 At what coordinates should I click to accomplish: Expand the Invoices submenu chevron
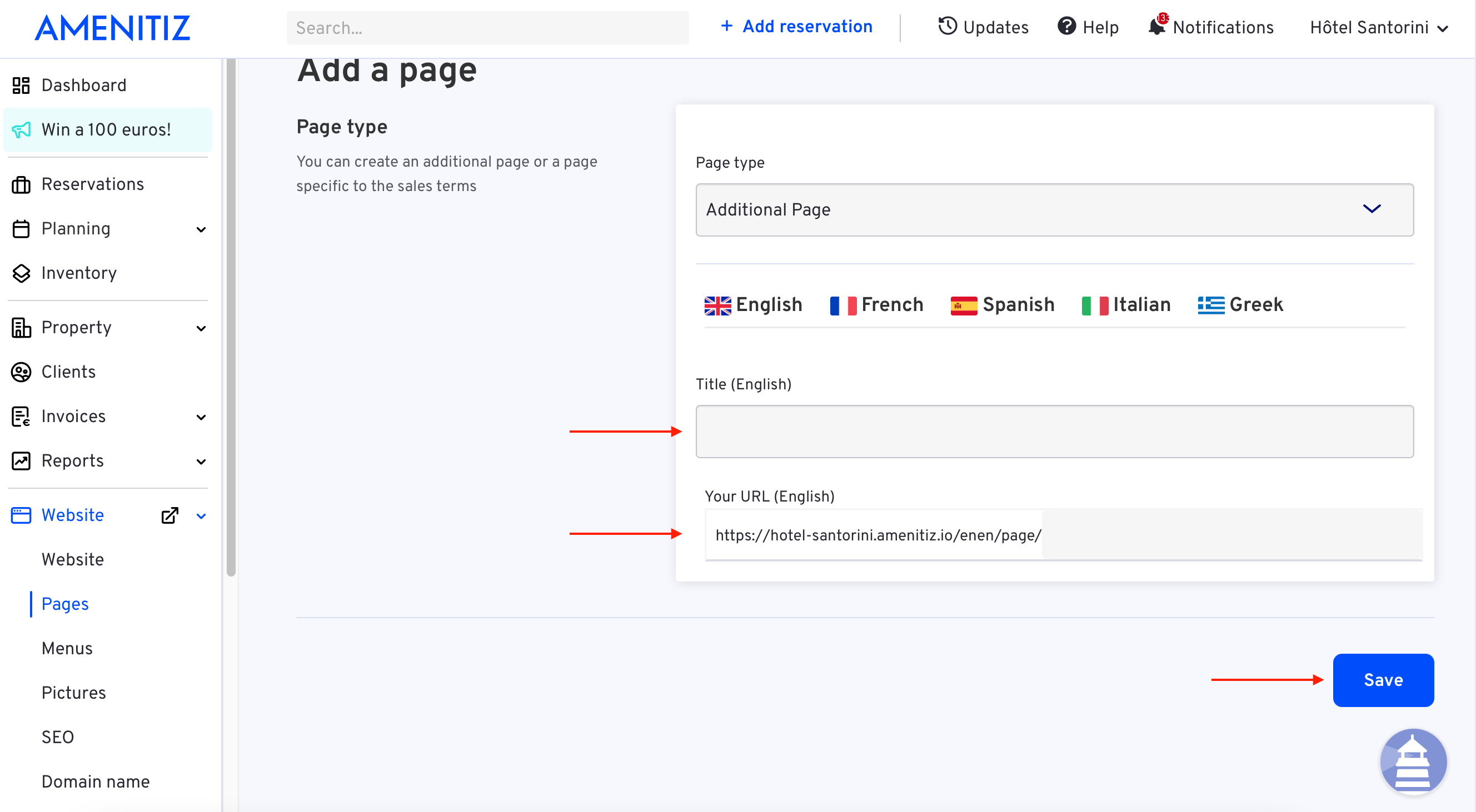point(201,417)
